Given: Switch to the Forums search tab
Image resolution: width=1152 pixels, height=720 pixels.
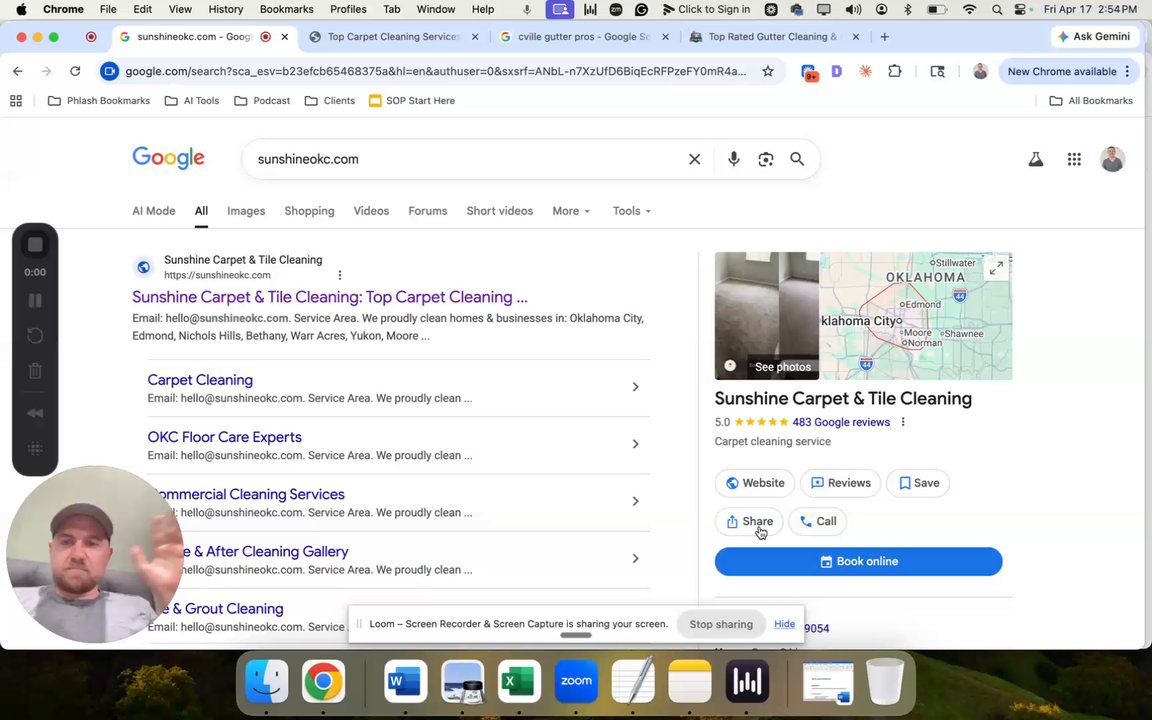Looking at the screenshot, I should point(428,211).
